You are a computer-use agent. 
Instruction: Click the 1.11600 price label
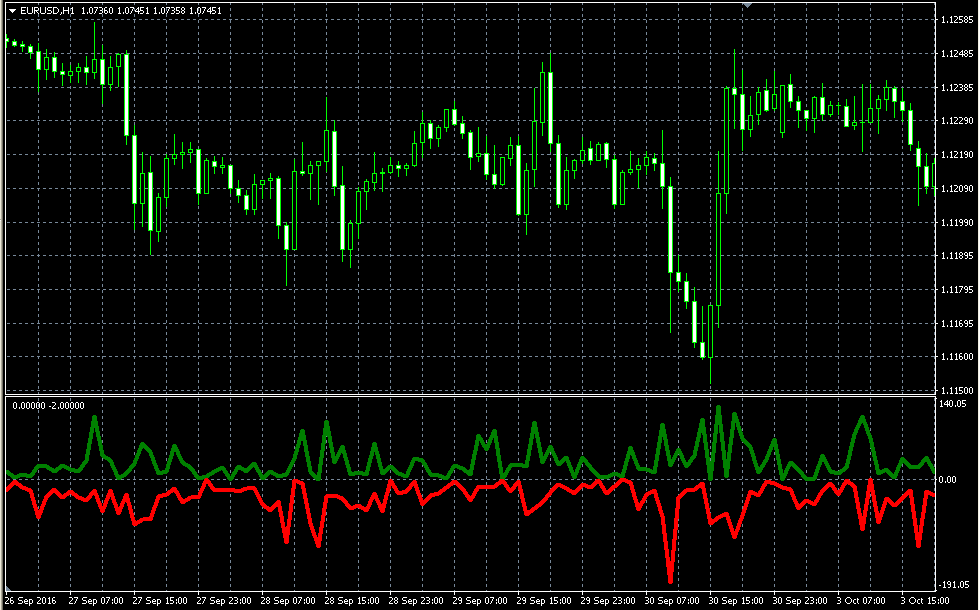[x=957, y=357]
